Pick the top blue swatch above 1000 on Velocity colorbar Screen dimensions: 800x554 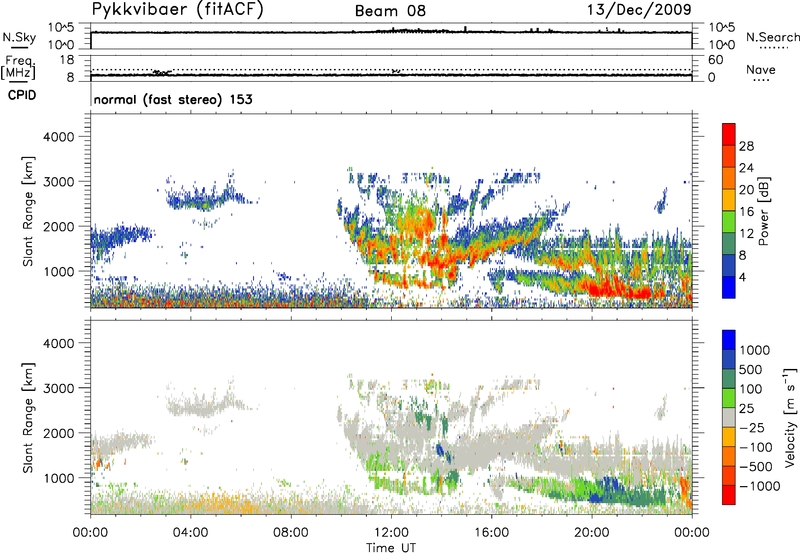729,340
